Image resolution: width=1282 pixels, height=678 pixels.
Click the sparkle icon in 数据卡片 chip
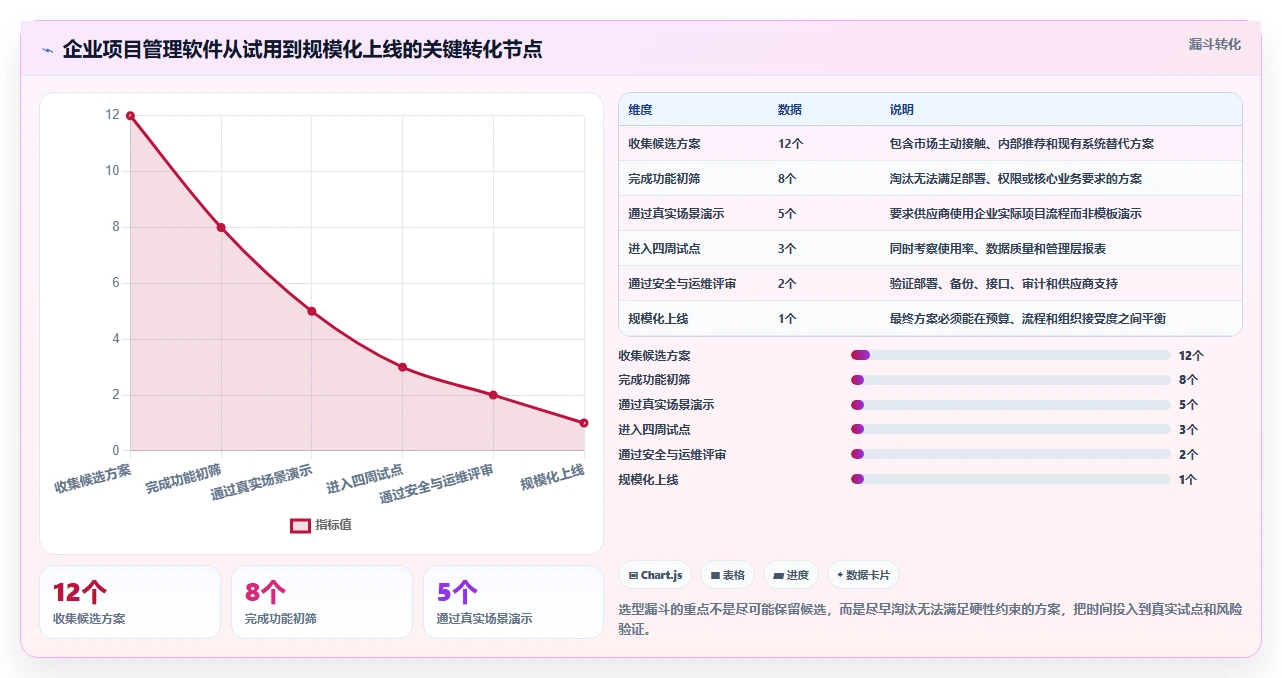click(x=840, y=576)
